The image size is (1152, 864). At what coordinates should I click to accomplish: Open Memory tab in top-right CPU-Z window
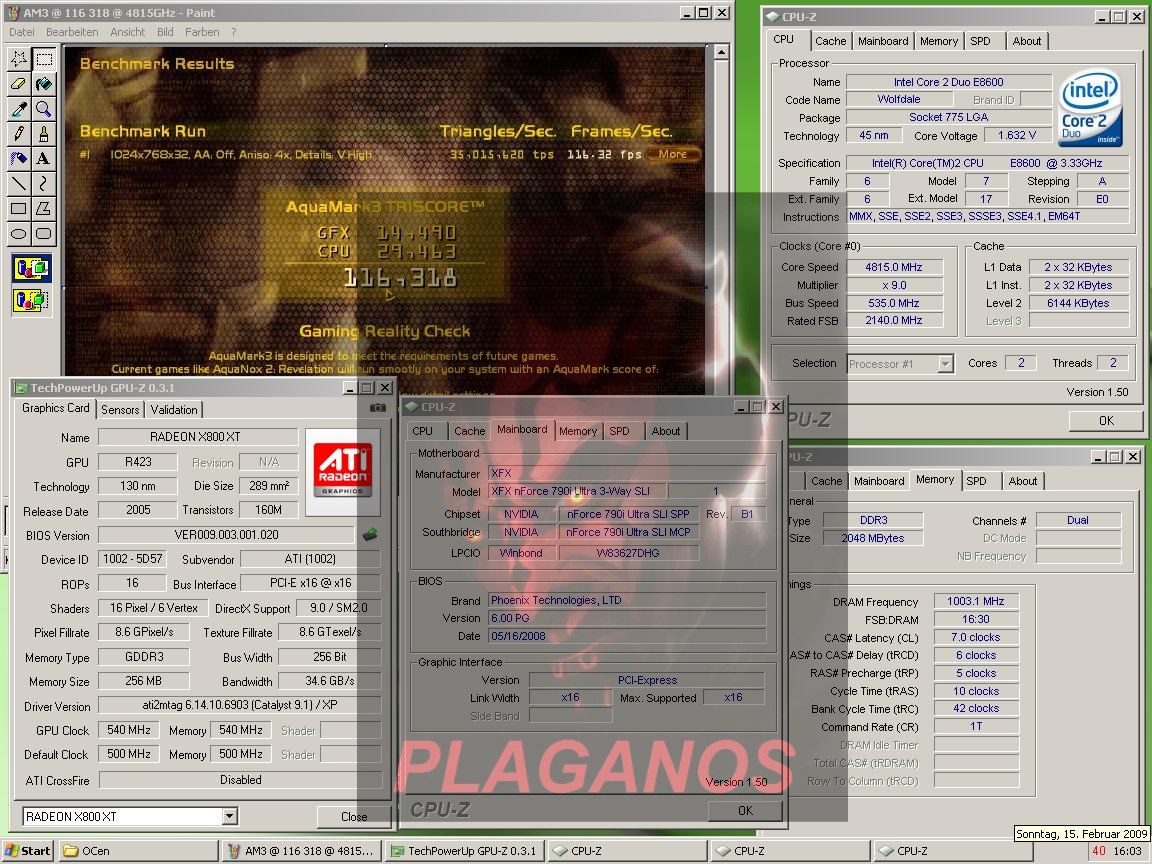point(939,41)
